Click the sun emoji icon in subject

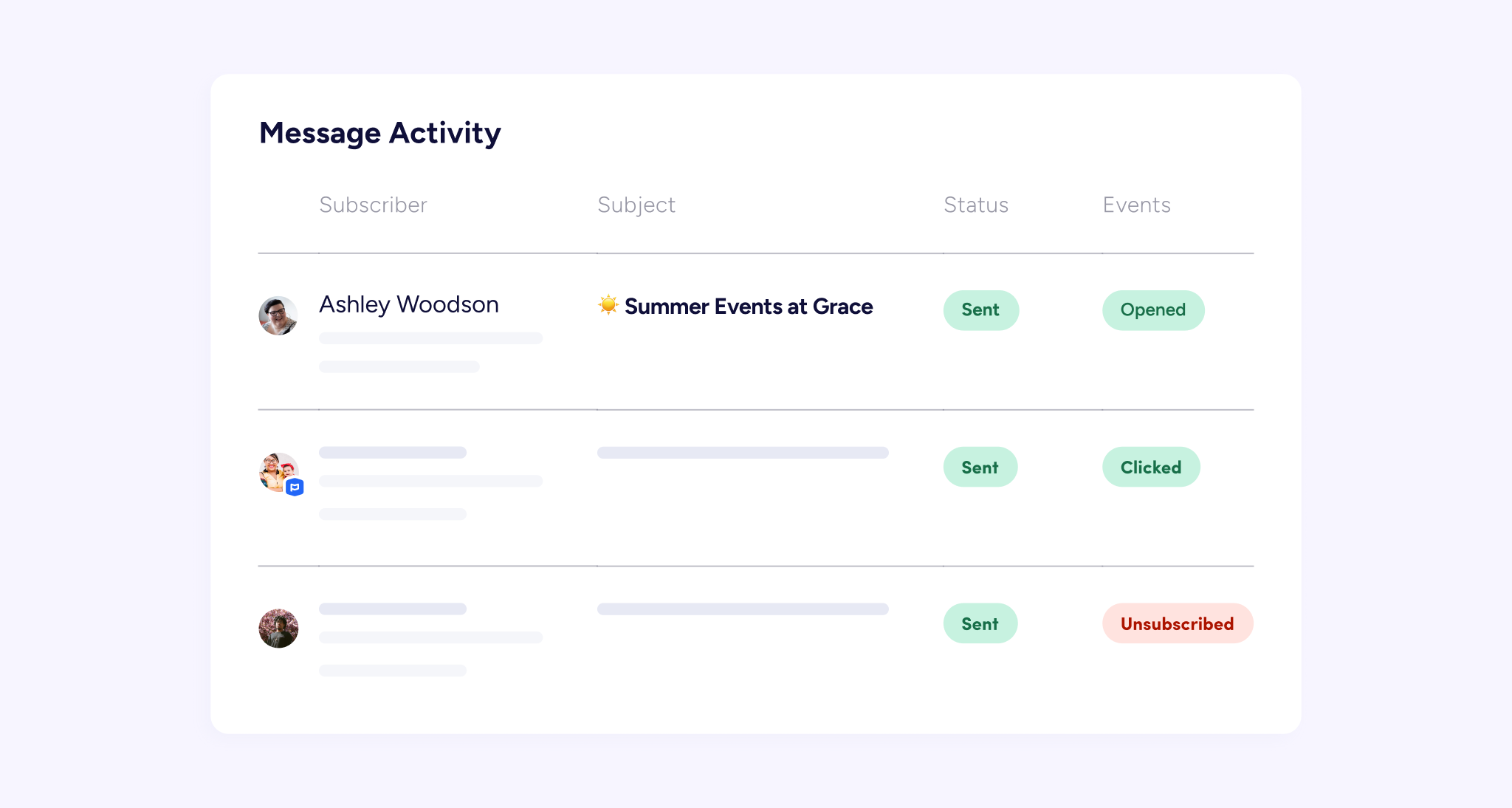point(608,305)
